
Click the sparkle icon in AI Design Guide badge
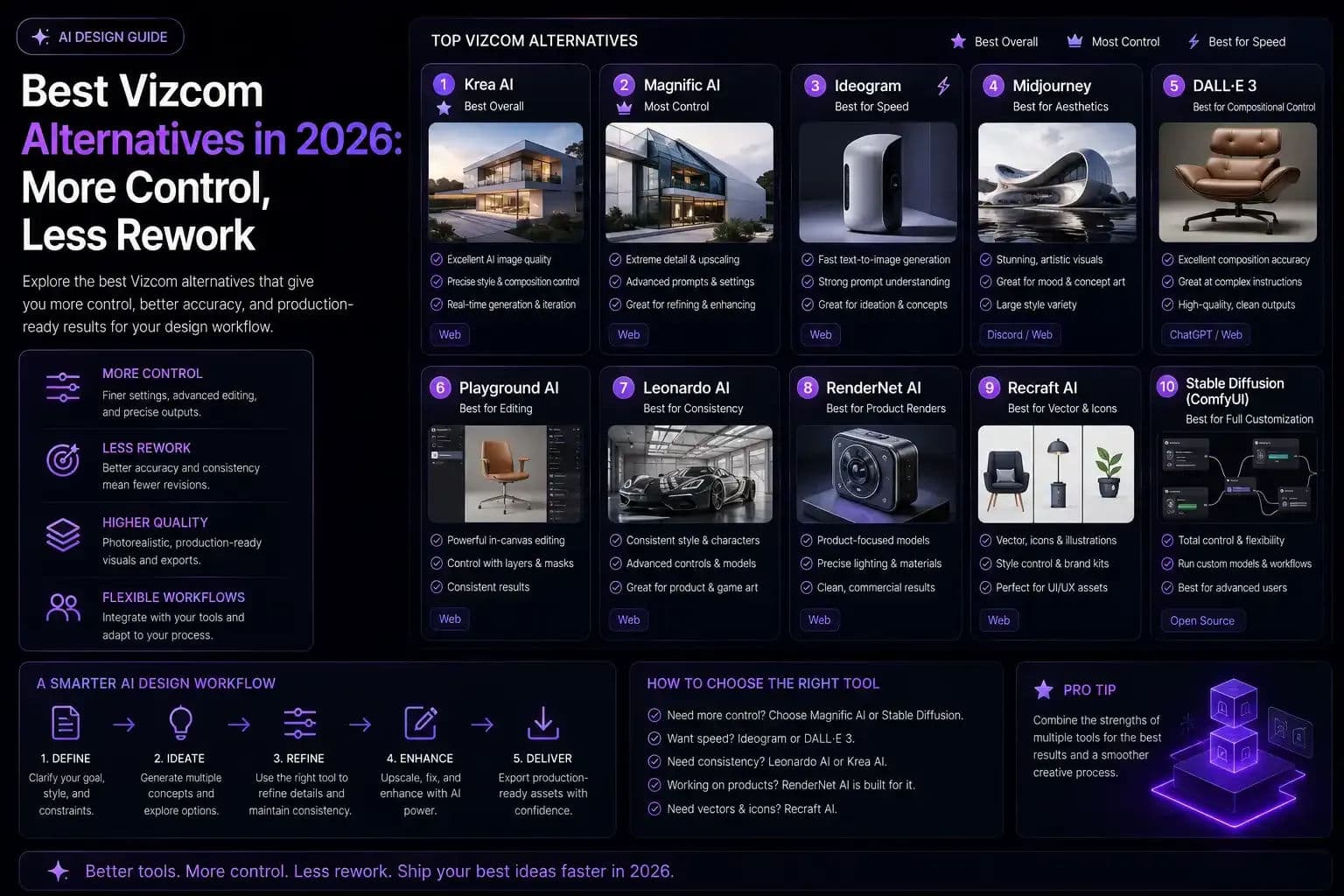point(40,37)
